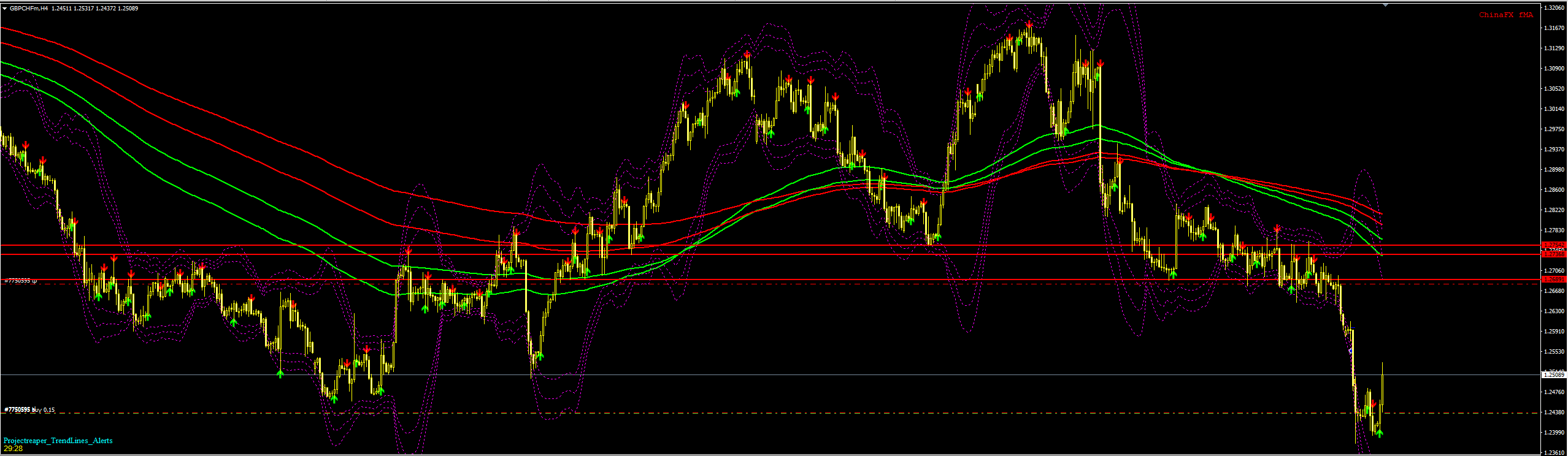The image size is (1568, 456).
Task: Click the red 1.26891 price tag
Action: [1555, 279]
